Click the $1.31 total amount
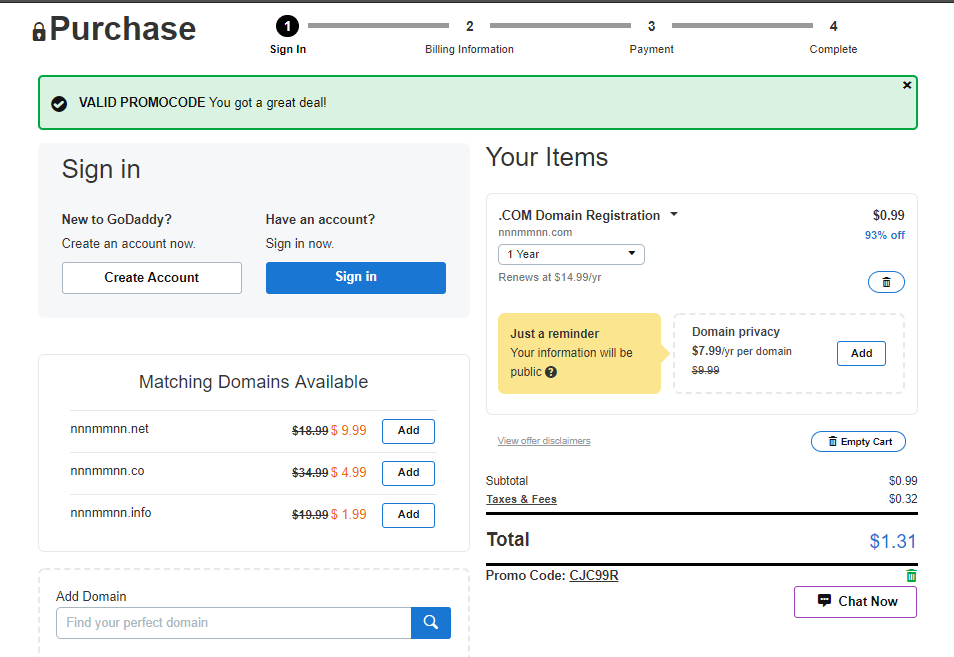The height and width of the screenshot is (657, 954). click(893, 541)
